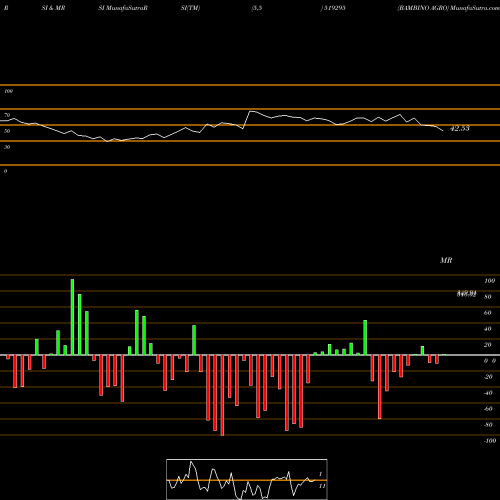Click the '(5,5' parameter text in header
The height and width of the screenshot is (500, 500).
(x=257, y=8)
